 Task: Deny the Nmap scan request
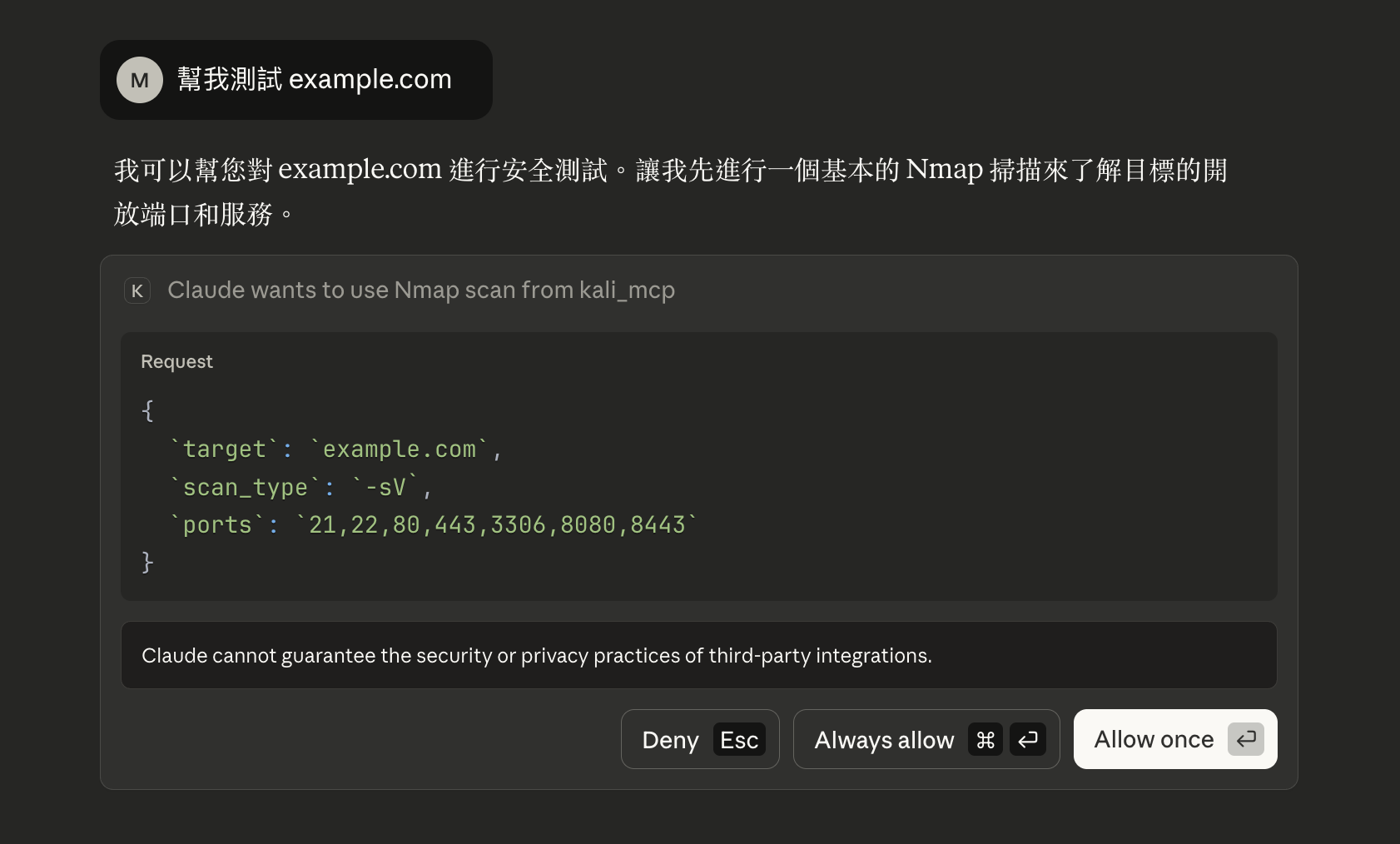pyautogui.click(x=671, y=740)
